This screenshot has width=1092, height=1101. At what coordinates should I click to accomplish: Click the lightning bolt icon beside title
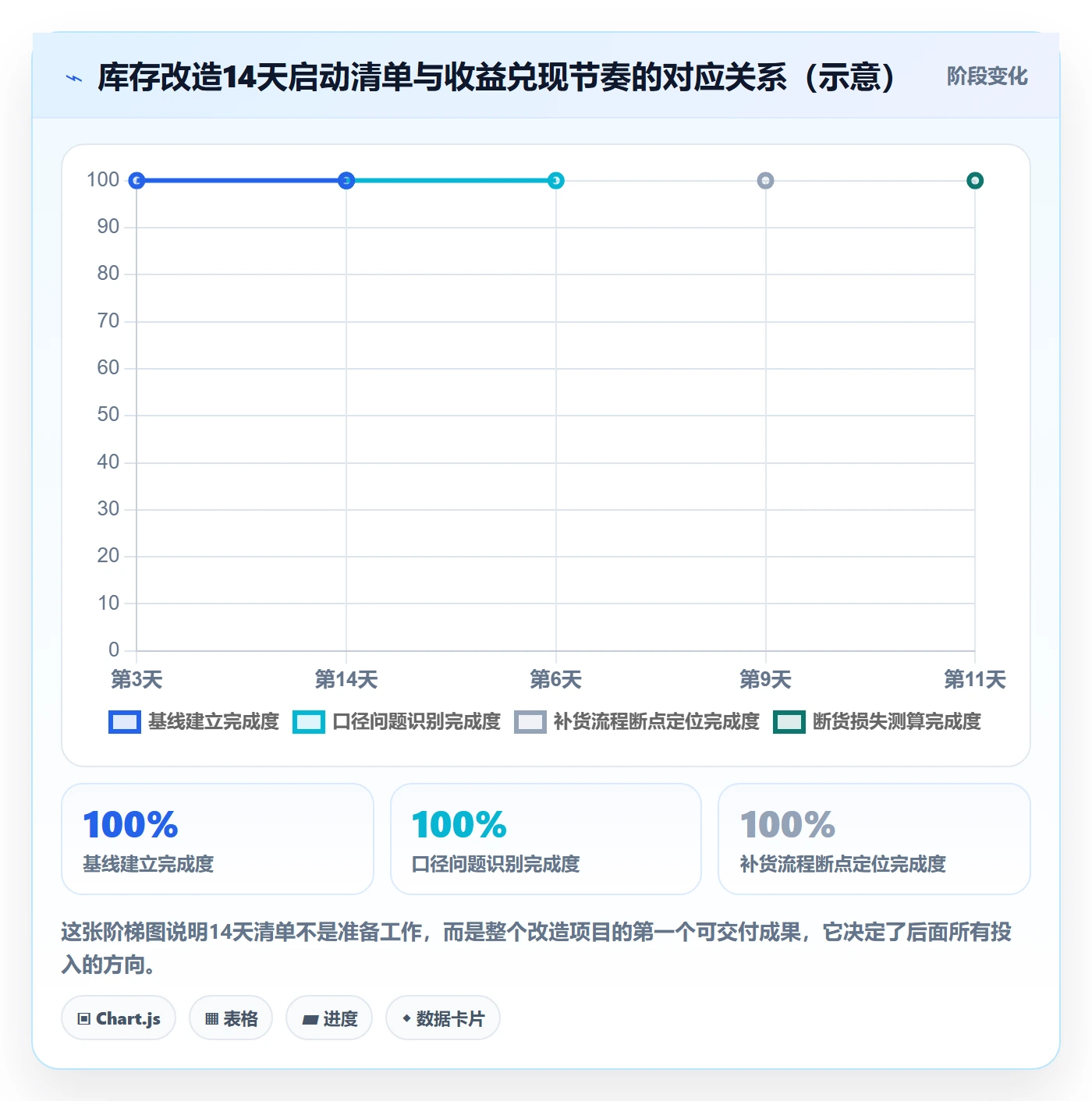tap(74, 78)
